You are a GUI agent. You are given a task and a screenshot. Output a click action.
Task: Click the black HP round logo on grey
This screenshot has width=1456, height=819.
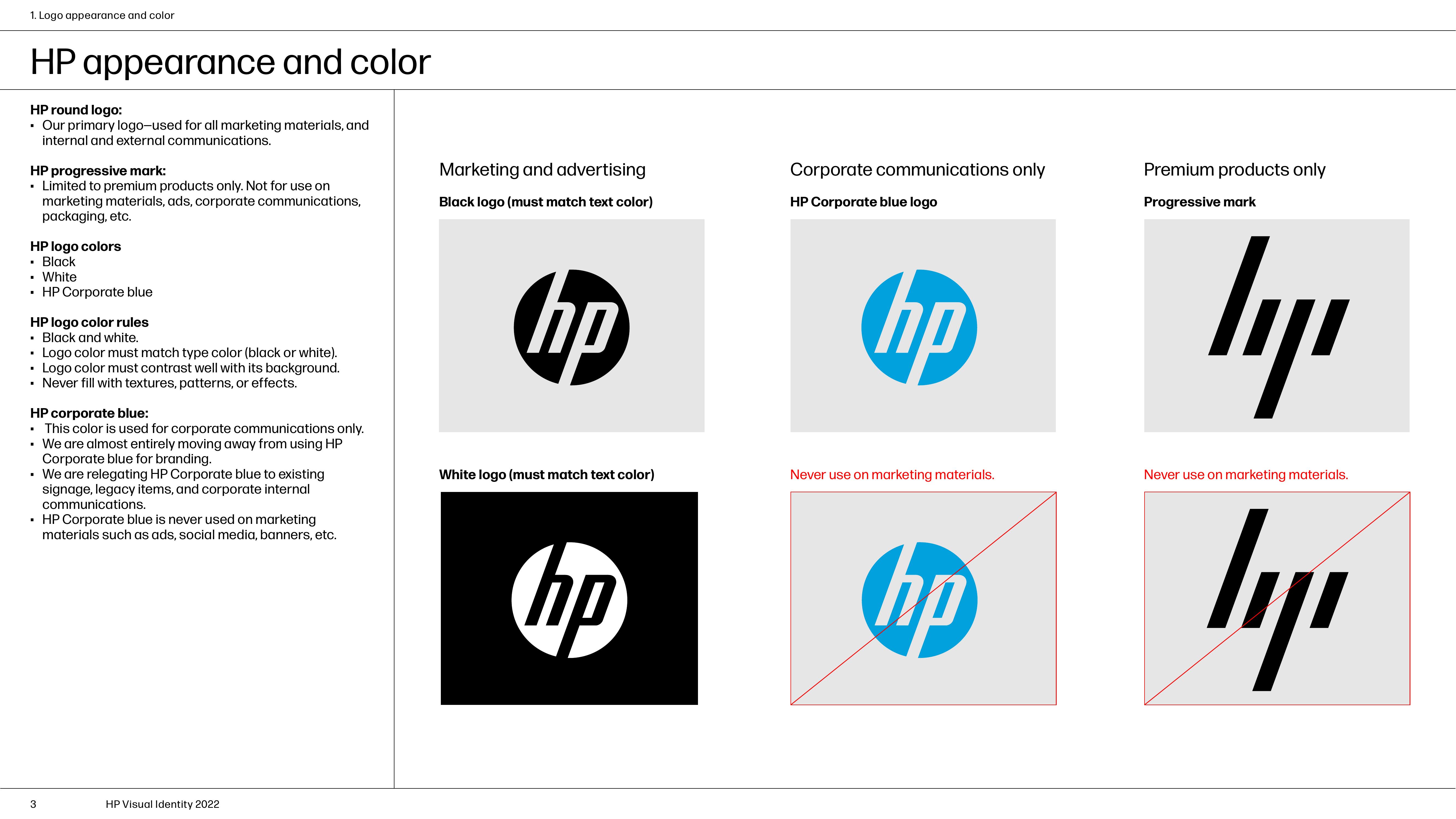571,327
